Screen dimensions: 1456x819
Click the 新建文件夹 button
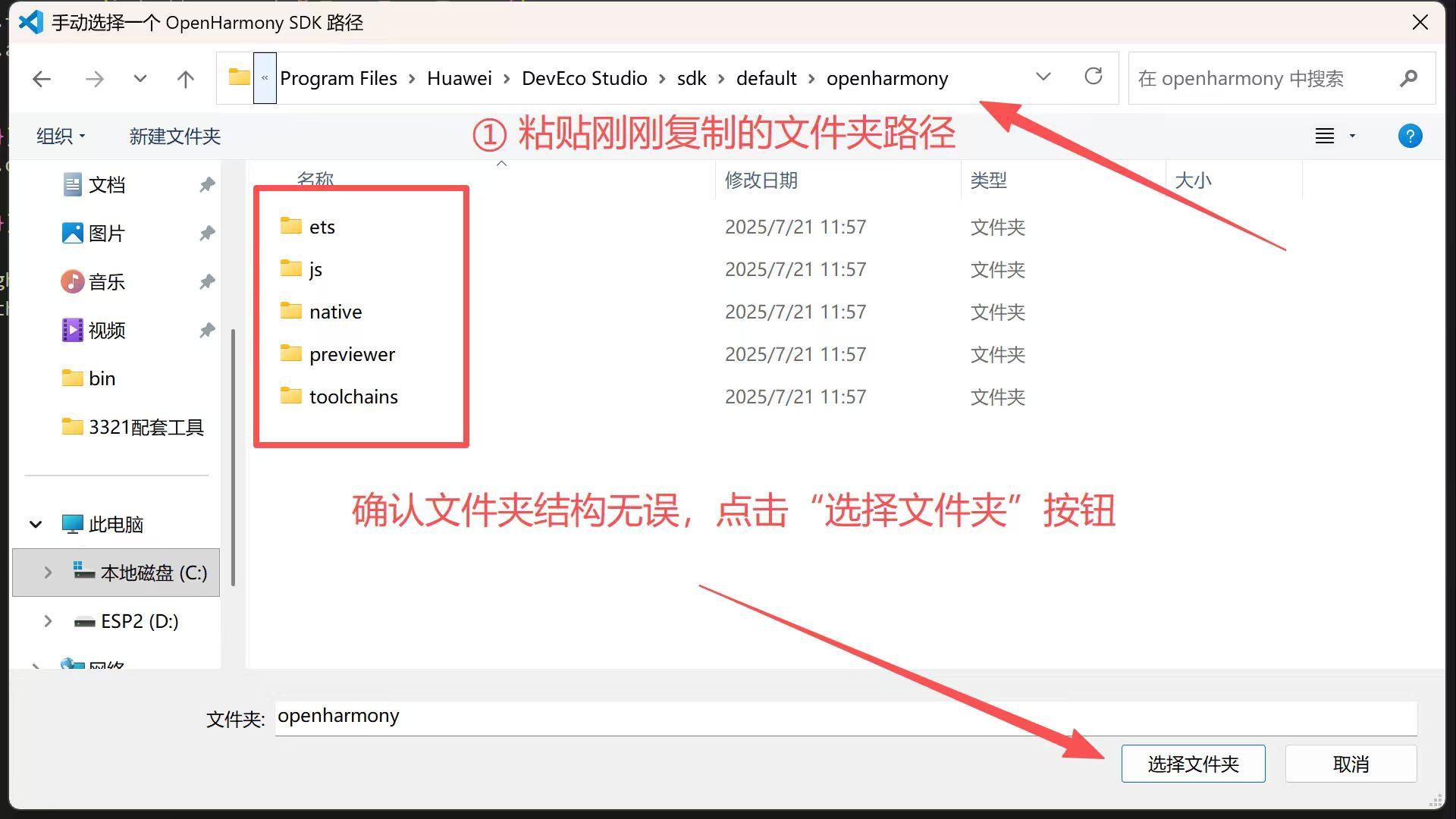click(x=174, y=136)
